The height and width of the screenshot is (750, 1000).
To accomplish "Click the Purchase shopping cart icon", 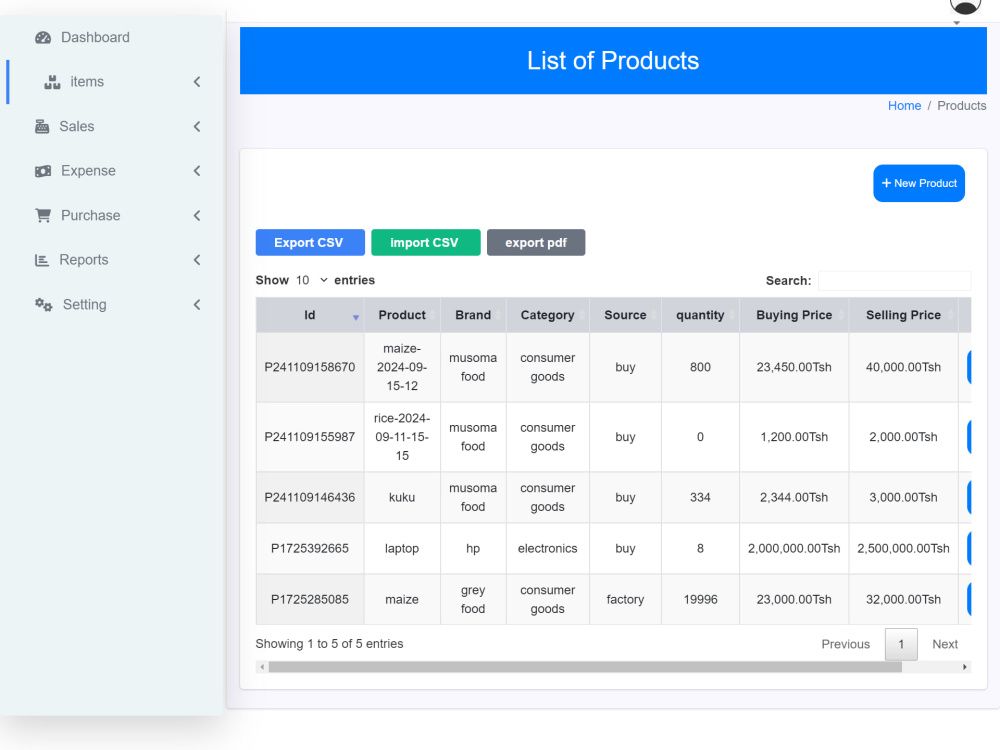I will point(43,216).
